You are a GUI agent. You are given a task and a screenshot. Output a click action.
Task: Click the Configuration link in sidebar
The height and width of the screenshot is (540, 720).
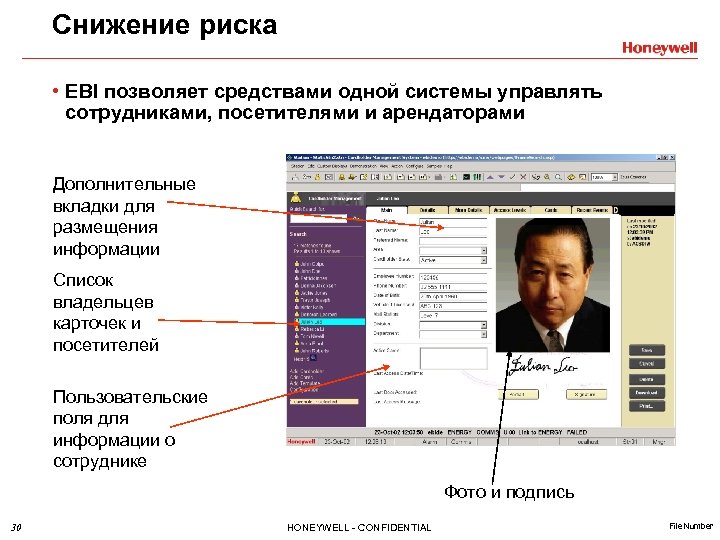coord(304,389)
